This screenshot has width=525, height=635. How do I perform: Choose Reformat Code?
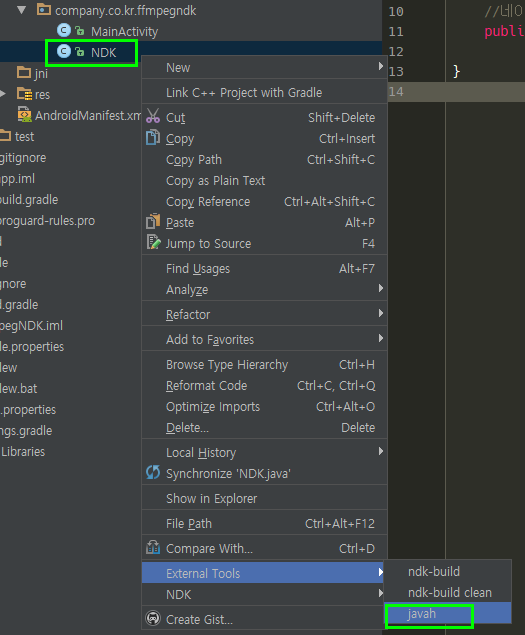[264, 386]
